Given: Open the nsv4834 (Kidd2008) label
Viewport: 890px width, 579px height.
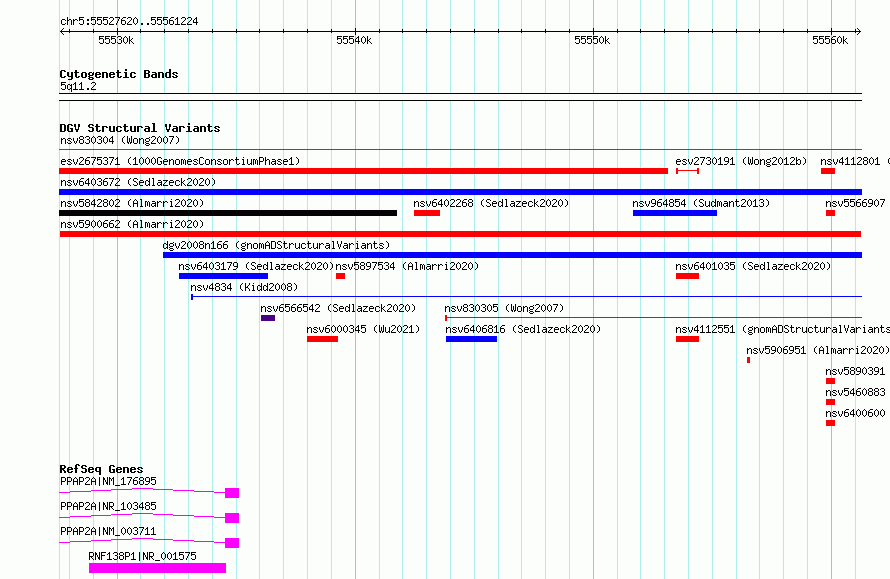Looking at the screenshot, I should (x=244, y=287).
